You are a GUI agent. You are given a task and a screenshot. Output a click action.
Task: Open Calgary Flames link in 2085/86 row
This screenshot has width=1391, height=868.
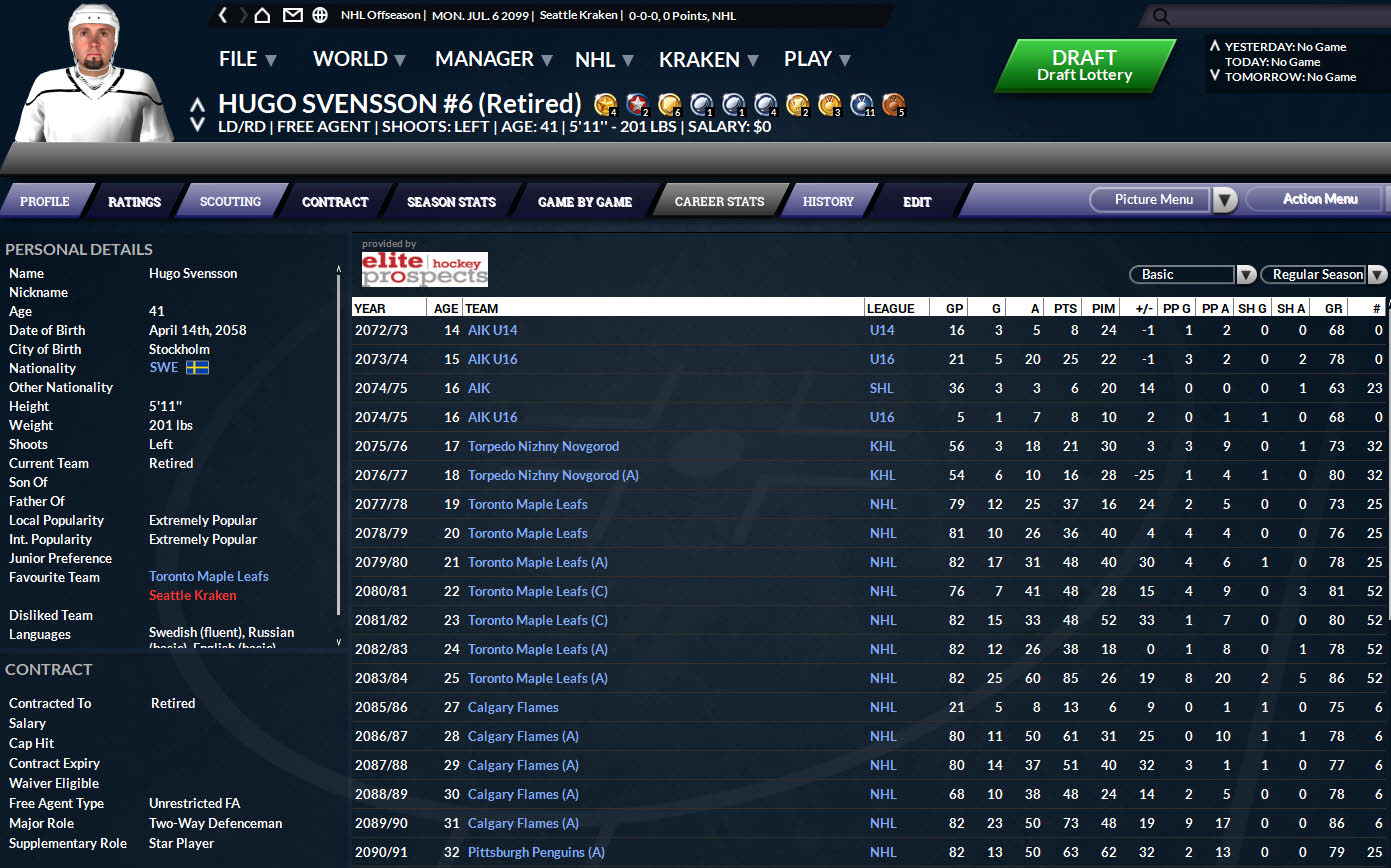pyautogui.click(x=513, y=707)
